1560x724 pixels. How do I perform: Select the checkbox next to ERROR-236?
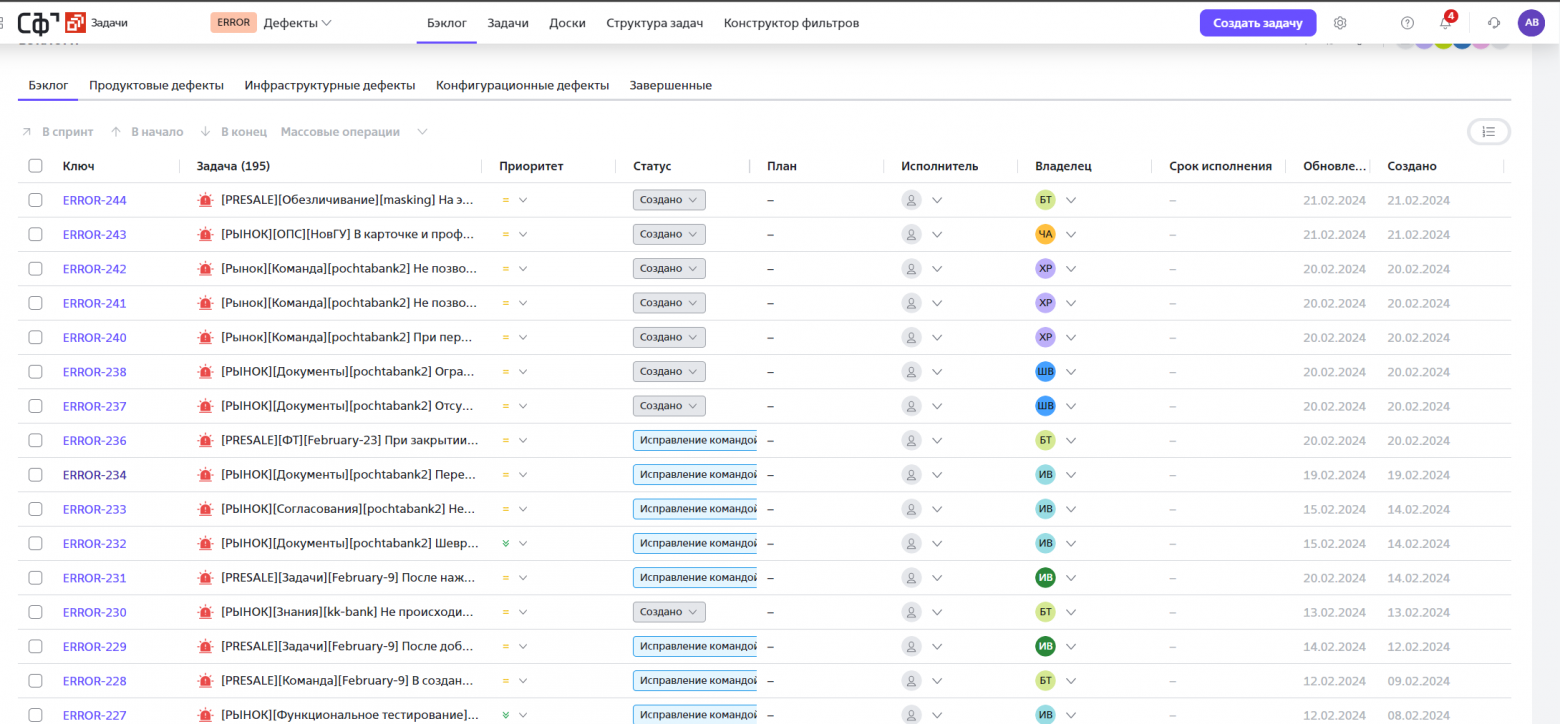(x=36, y=440)
